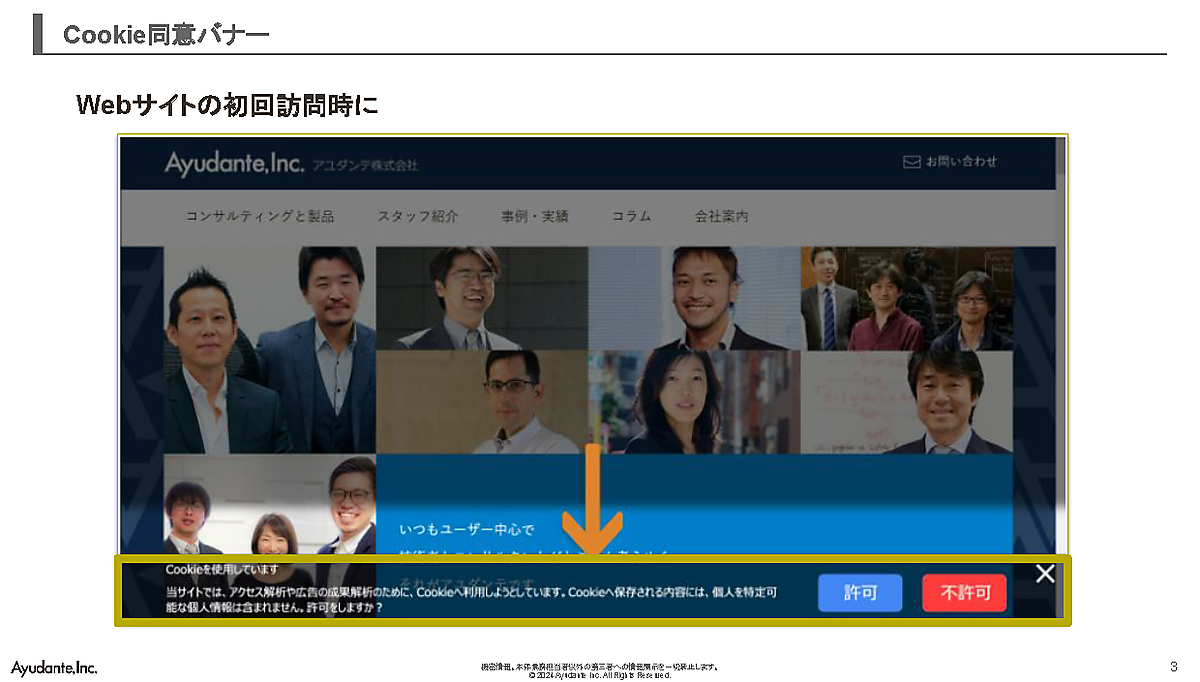This screenshot has width=1200, height=682.
Task: Click the slide page number 3
Action: [x=1173, y=666]
